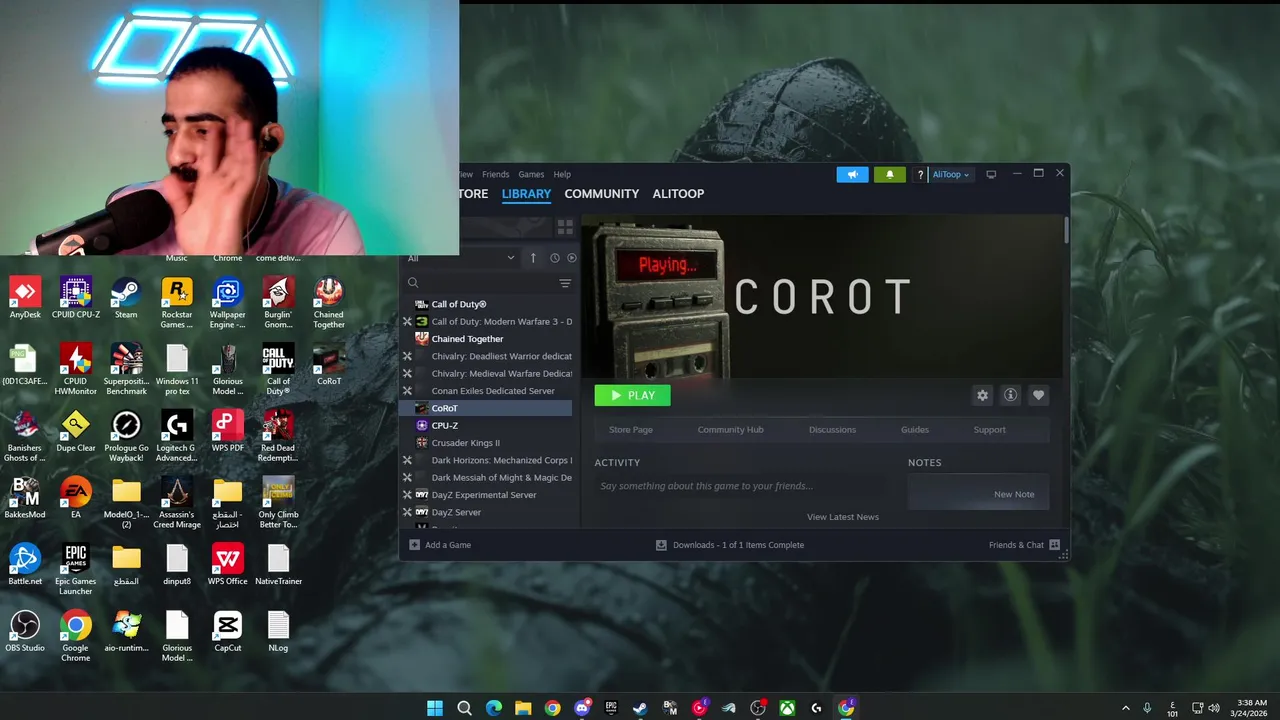1280x720 pixels.
Task: Click the Steam help question mark
Action: (920, 175)
